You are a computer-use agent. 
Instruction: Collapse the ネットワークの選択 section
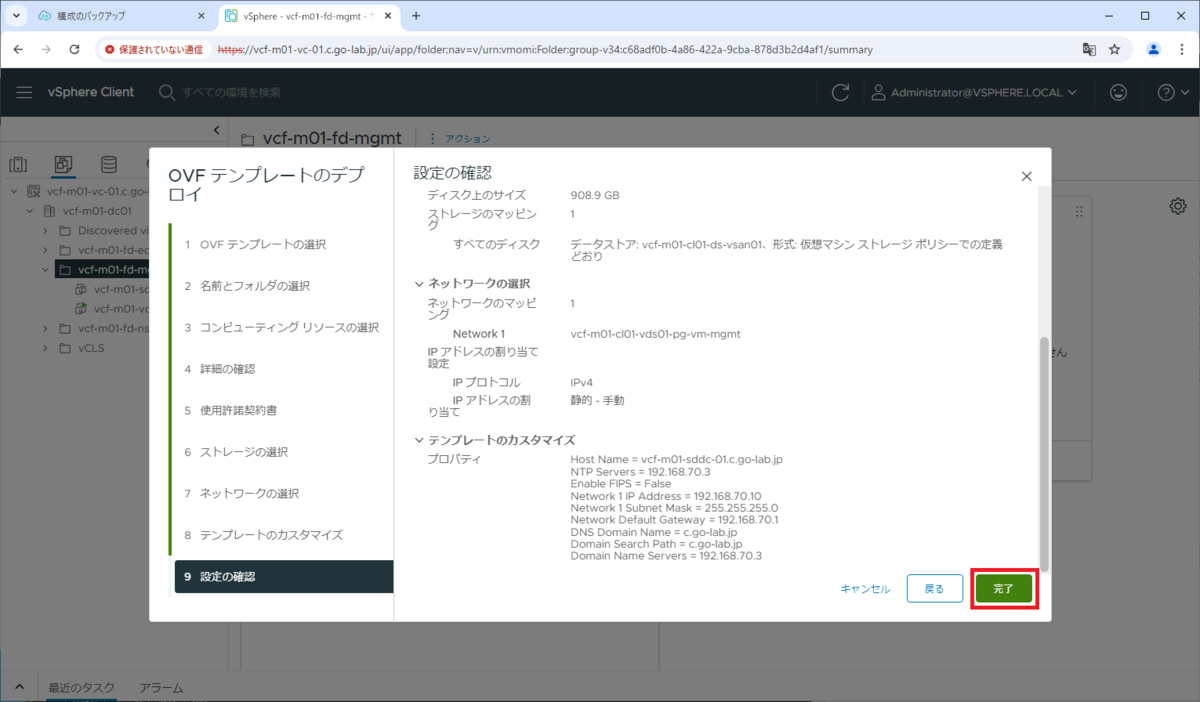point(420,284)
